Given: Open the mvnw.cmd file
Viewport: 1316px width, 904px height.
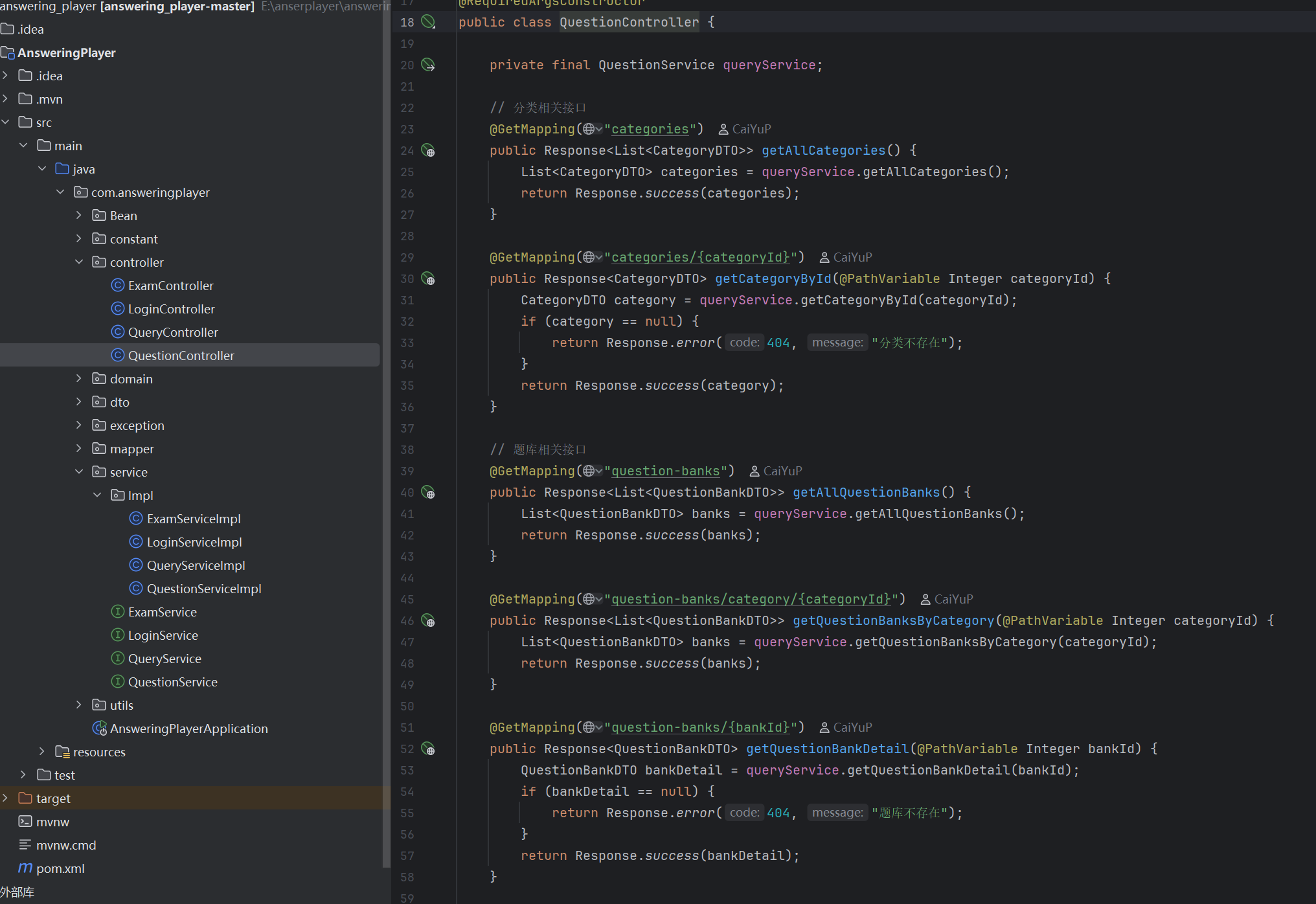Looking at the screenshot, I should [x=65, y=845].
